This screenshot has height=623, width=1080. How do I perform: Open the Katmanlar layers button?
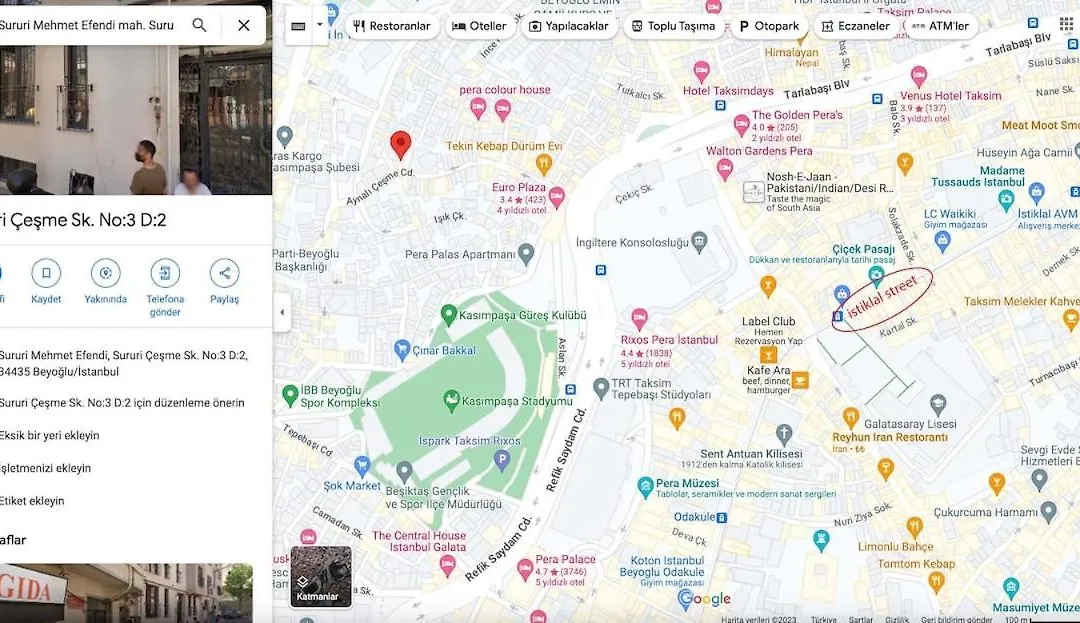point(321,577)
